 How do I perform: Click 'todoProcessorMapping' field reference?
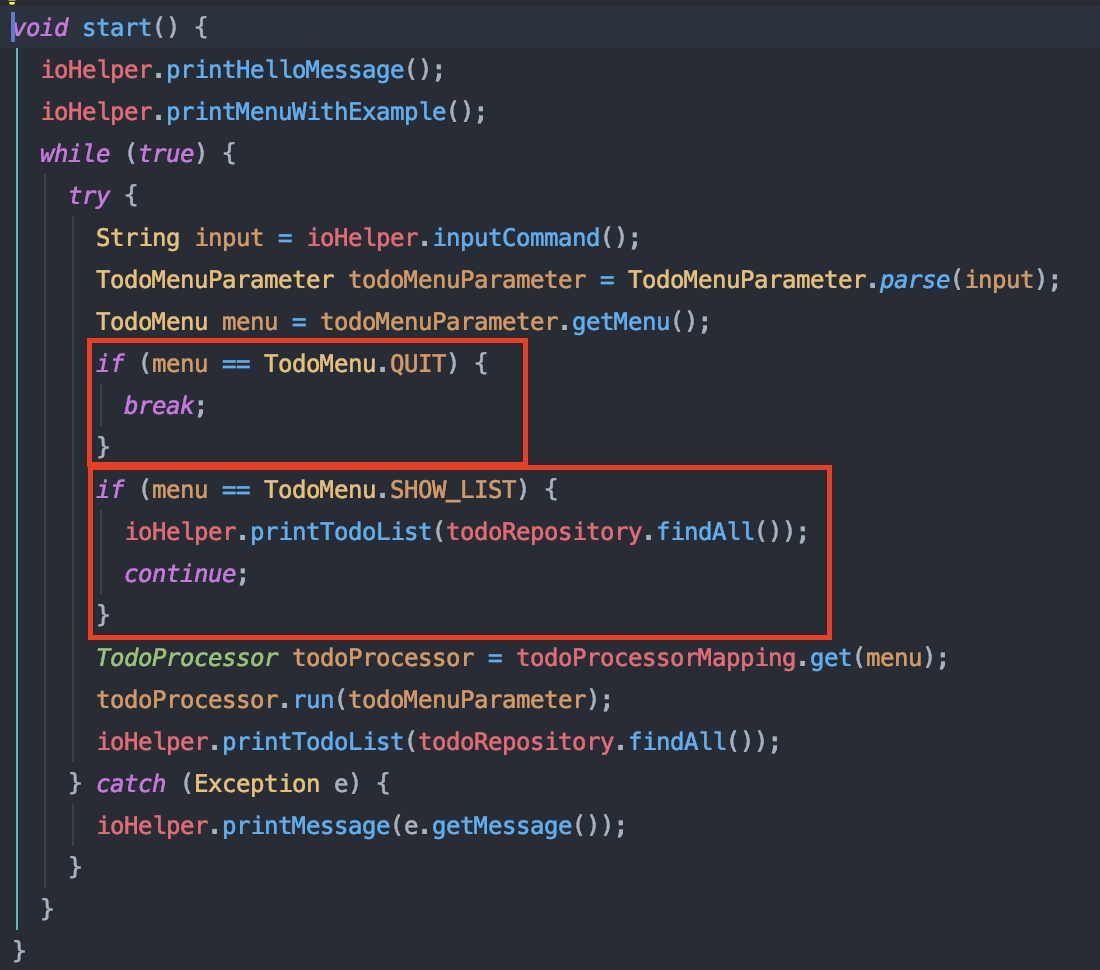[x=656, y=658]
